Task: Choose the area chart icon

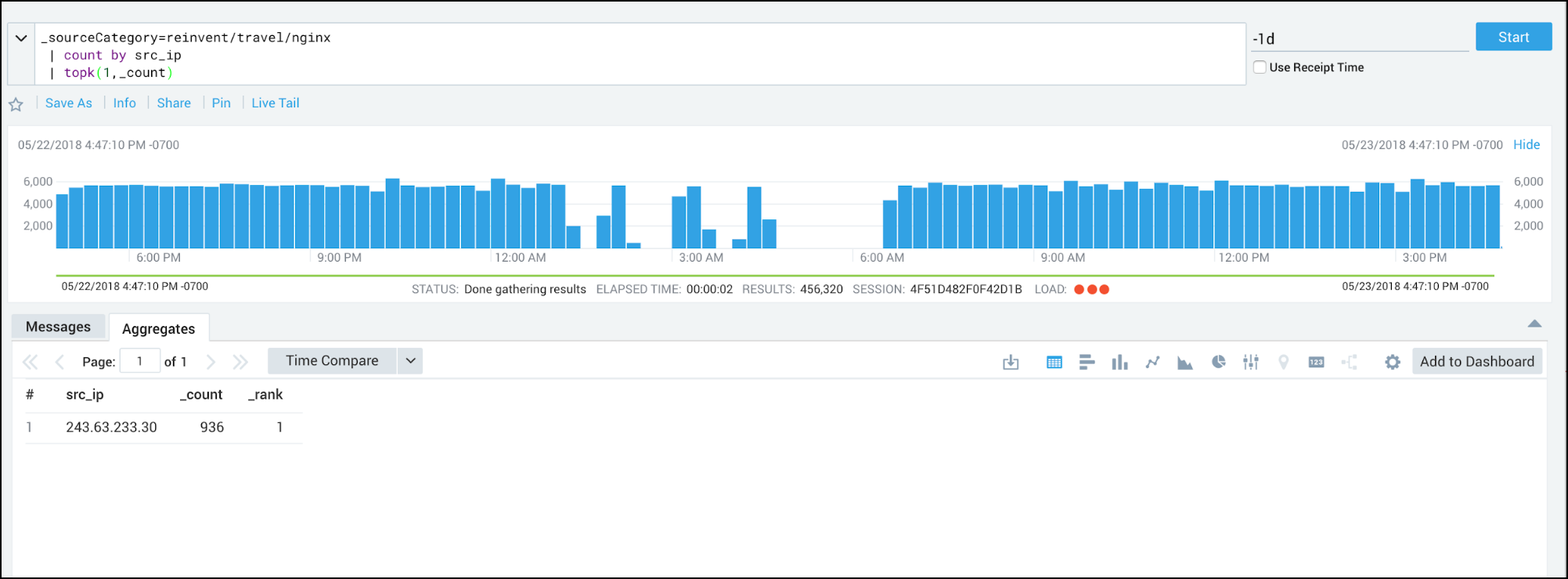Action: click(x=1185, y=362)
